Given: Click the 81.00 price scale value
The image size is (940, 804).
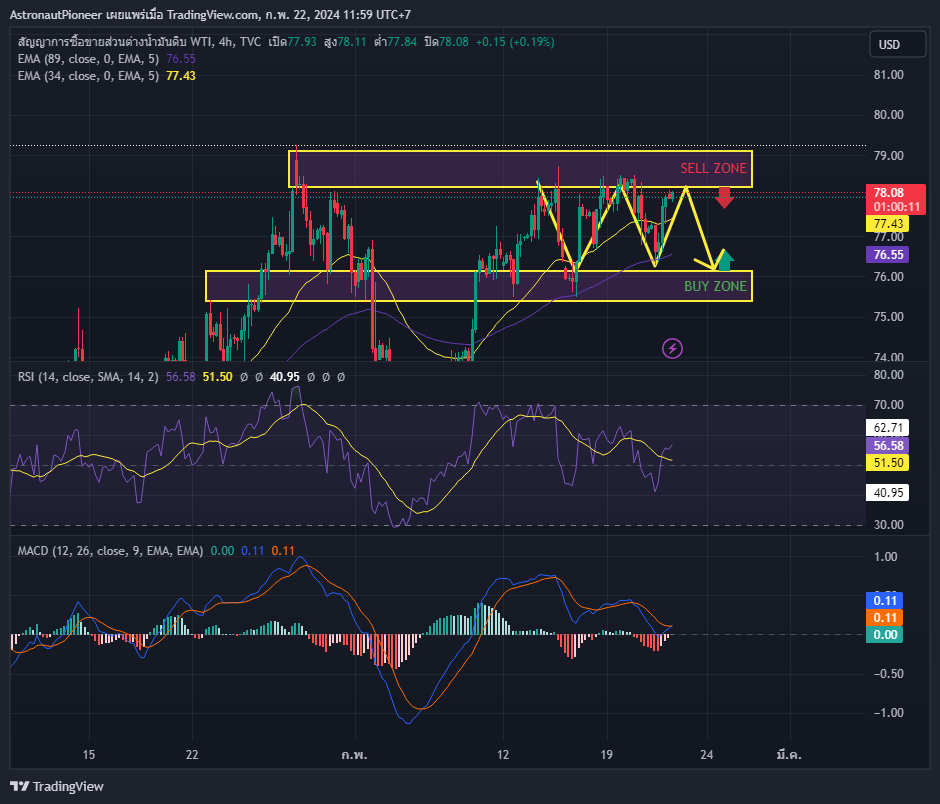Looking at the screenshot, I should point(888,75).
